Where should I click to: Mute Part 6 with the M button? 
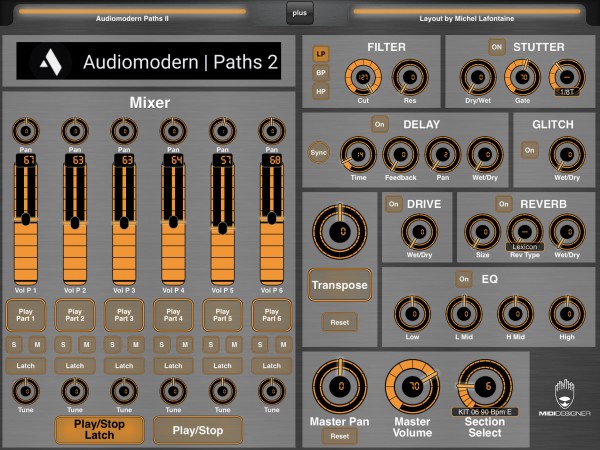[284, 345]
